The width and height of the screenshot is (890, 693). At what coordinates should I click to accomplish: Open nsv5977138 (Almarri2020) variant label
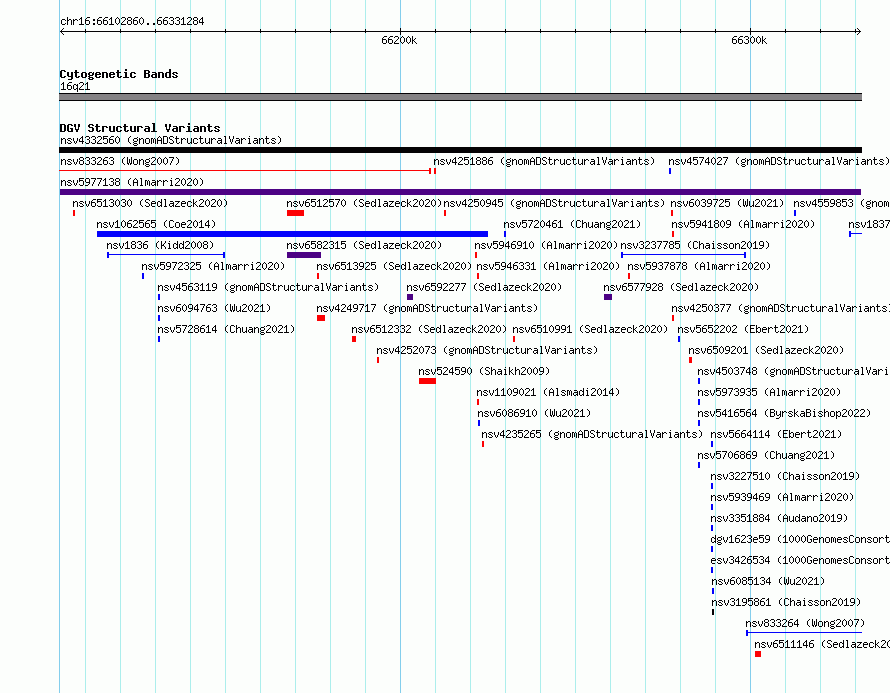pyautogui.click(x=132, y=182)
